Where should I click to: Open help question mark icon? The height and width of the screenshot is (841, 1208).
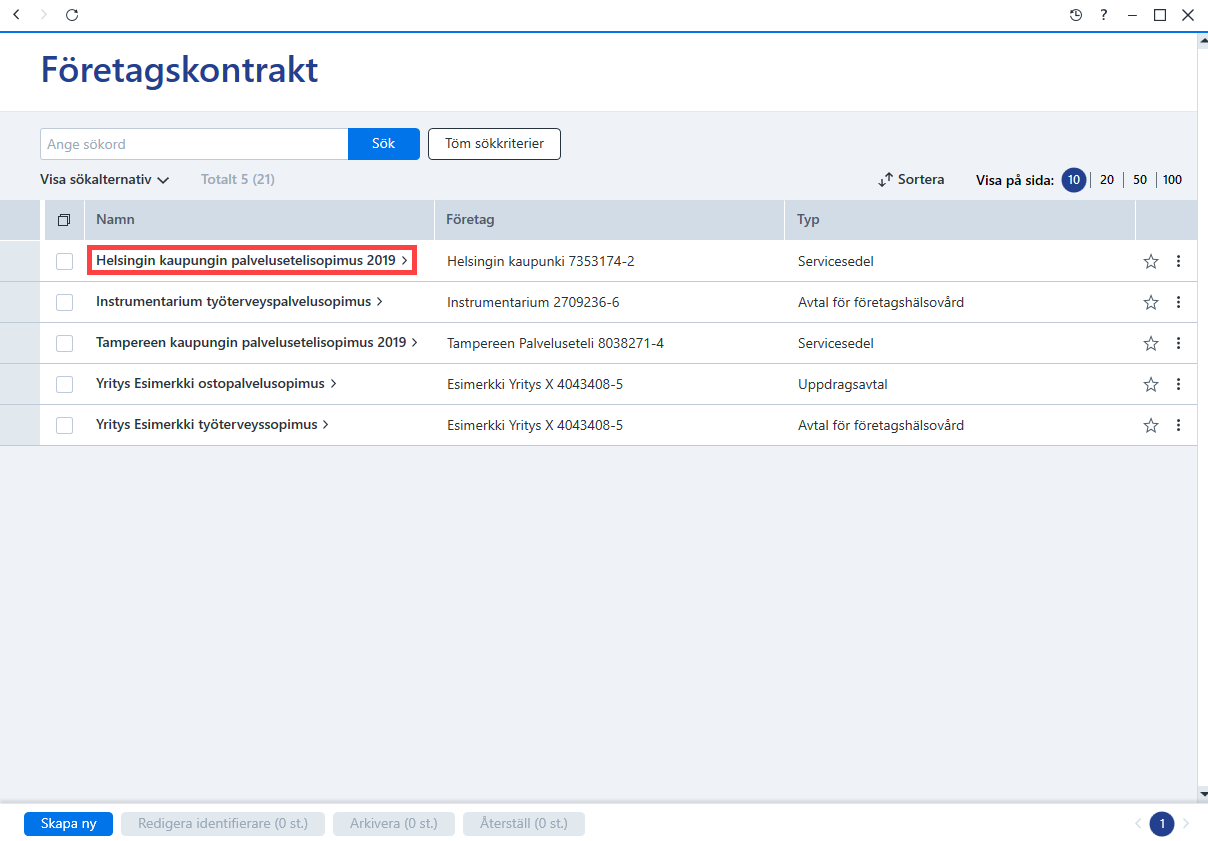[x=1104, y=15]
